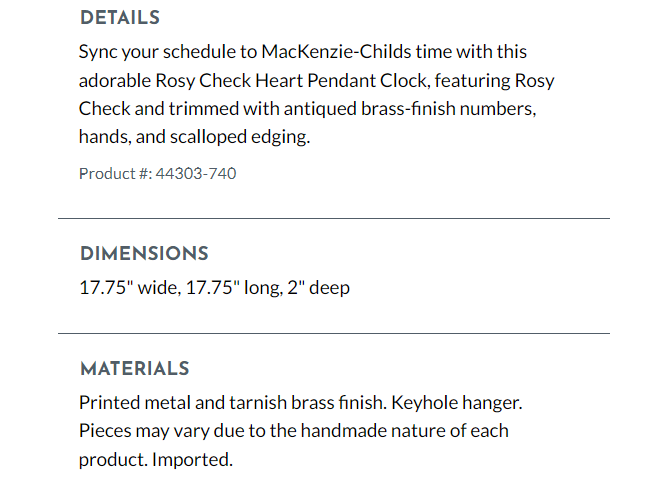Viewport: 661px width, 487px height.
Task: Collapse the MATERIALS section heading
Action: pyautogui.click(x=134, y=369)
